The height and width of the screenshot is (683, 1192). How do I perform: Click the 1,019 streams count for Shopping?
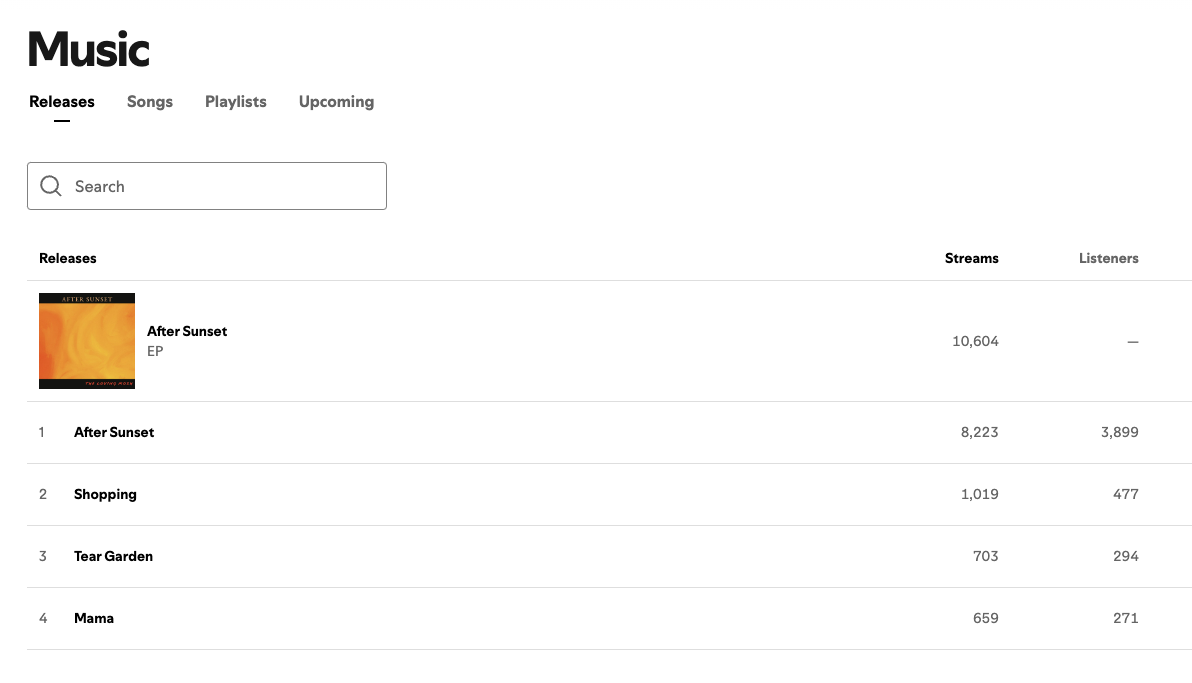[977, 494]
